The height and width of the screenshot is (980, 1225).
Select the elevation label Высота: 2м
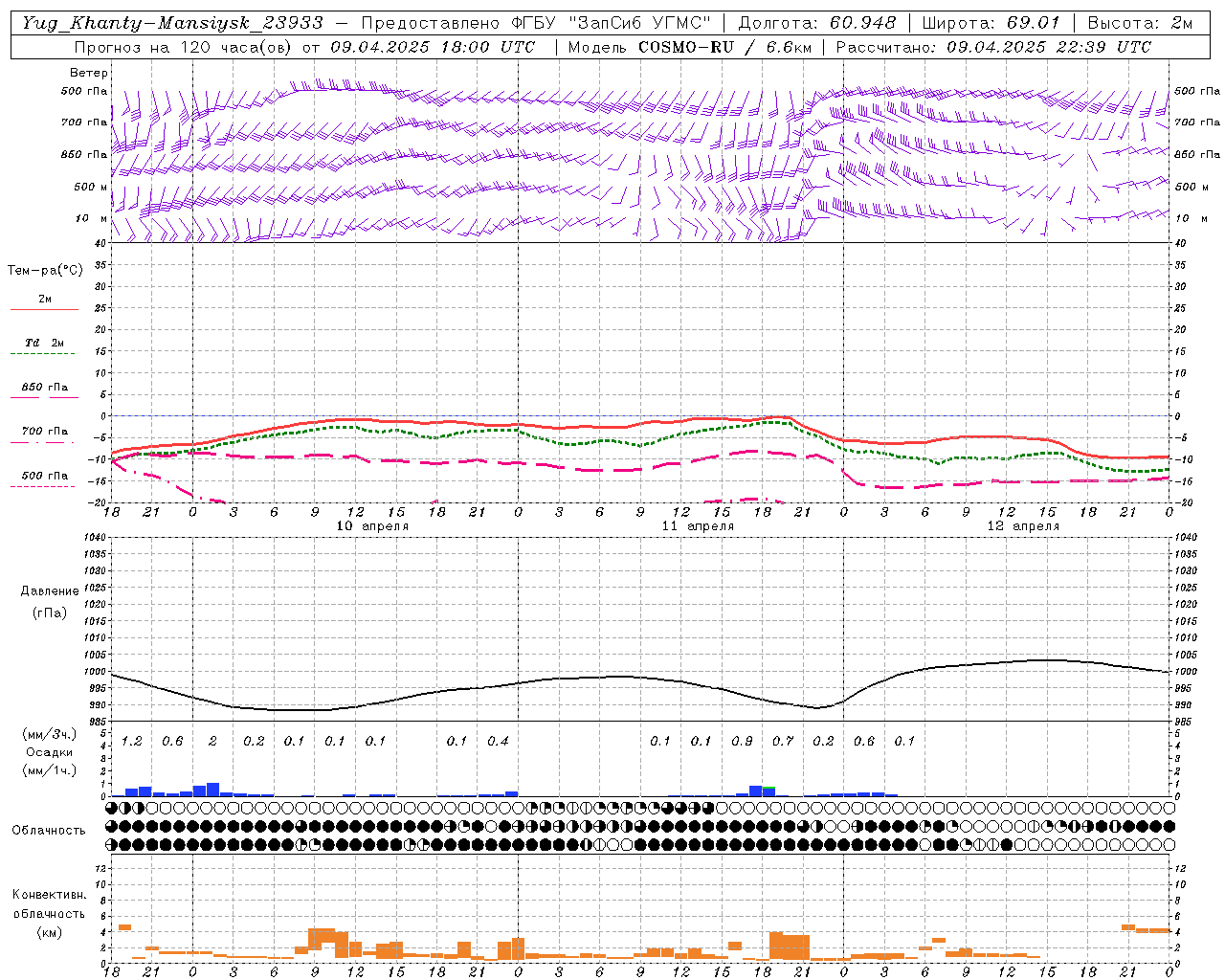[x=1140, y=23]
